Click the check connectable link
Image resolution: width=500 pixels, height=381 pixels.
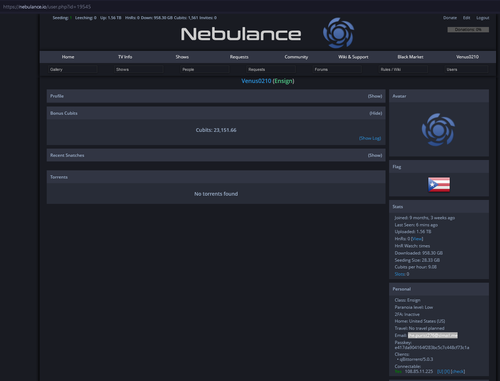click(458, 371)
